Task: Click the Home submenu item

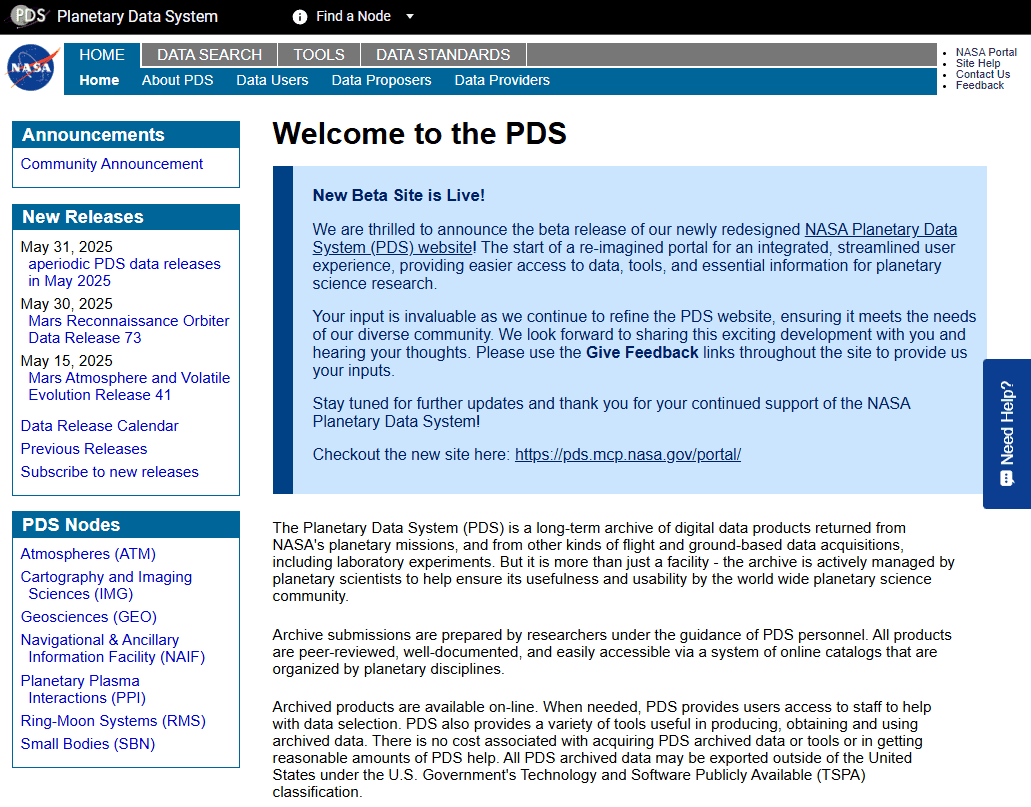Action: tap(99, 80)
